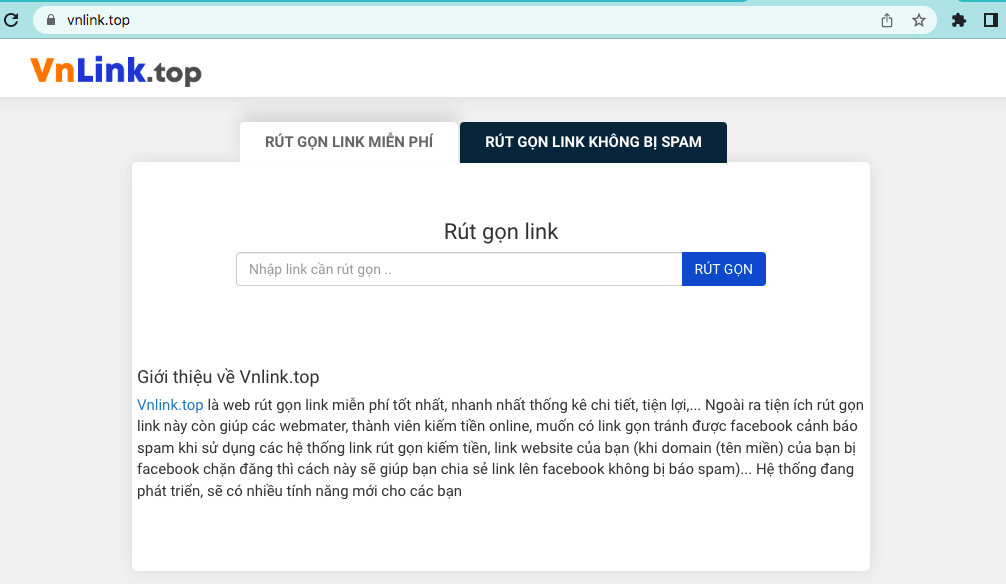Open the RÚT GỌN LINK KHÔNG BỊ SPAM tab
Viewport: 1006px width, 584px height.
593,142
